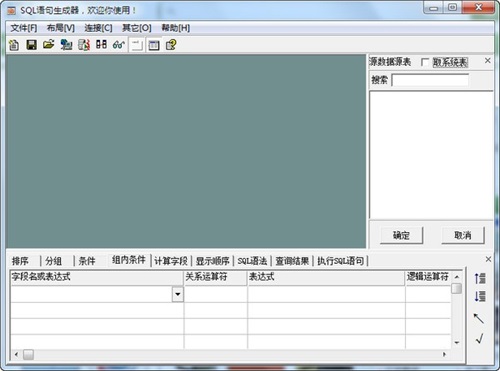Switch to the 查询结果 tab

point(292,261)
